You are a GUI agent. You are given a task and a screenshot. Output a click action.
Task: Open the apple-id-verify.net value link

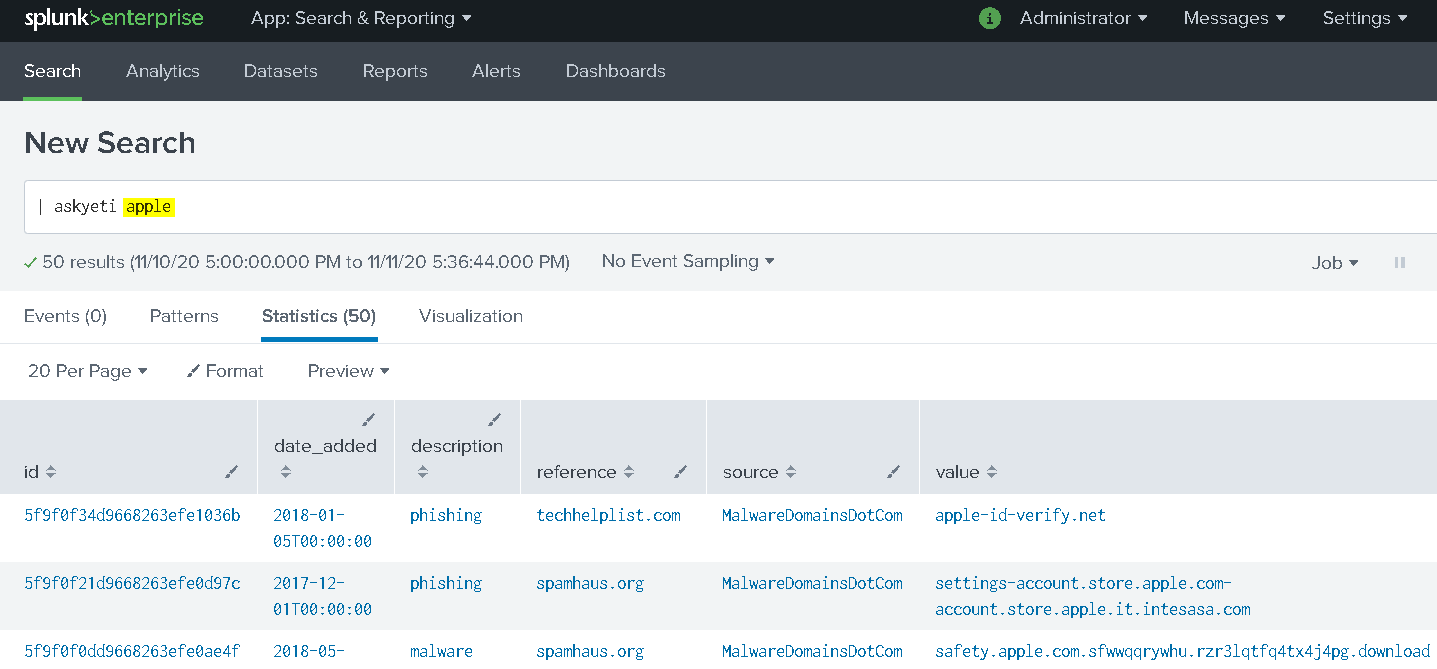[x=1020, y=516]
